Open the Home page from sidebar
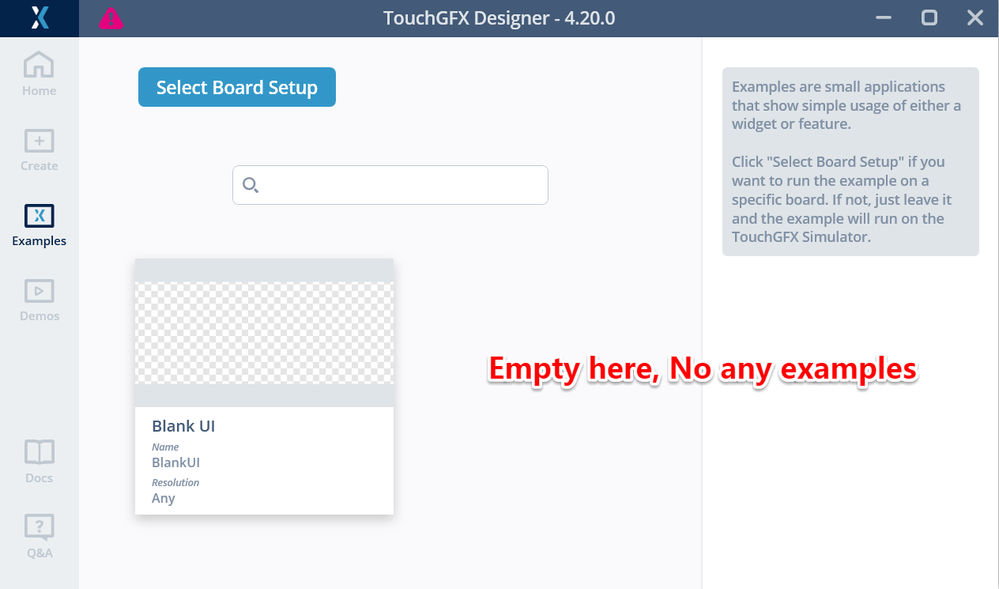The width and height of the screenshot is (999, 589). [x=39, y=74]
